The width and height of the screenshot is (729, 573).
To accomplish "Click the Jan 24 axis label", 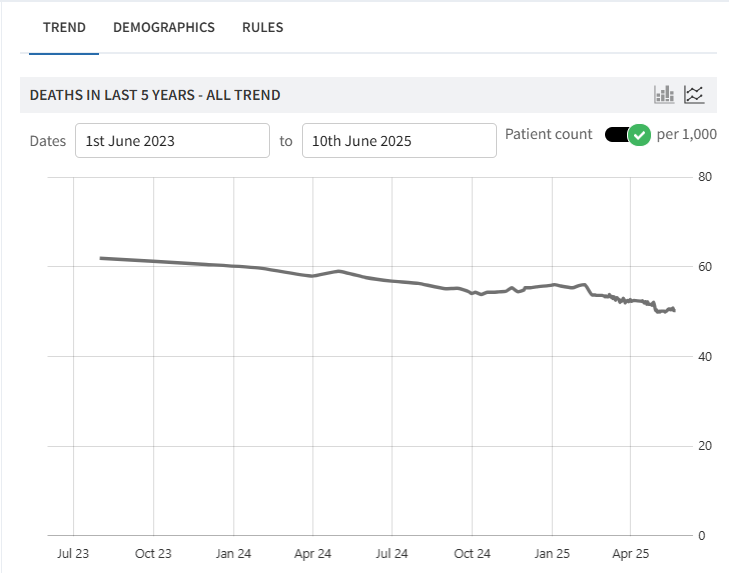I will 233,553.
